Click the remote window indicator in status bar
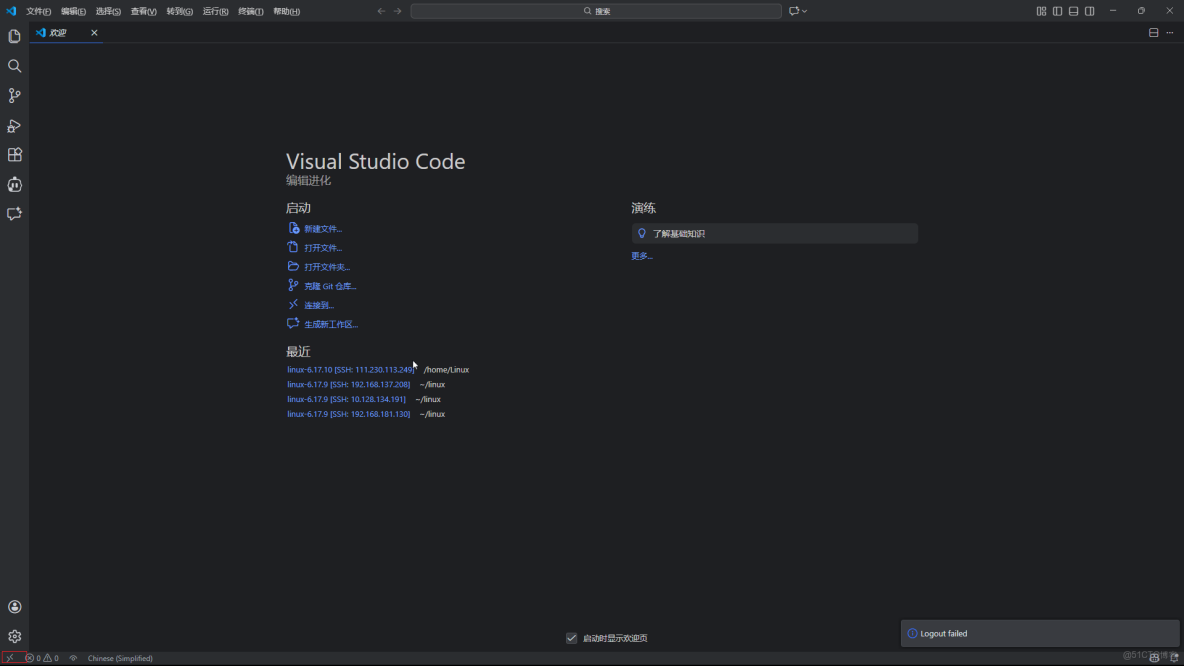Image resolution: width=1184 pixels, height=666 pixels. (x=10, y=658)
